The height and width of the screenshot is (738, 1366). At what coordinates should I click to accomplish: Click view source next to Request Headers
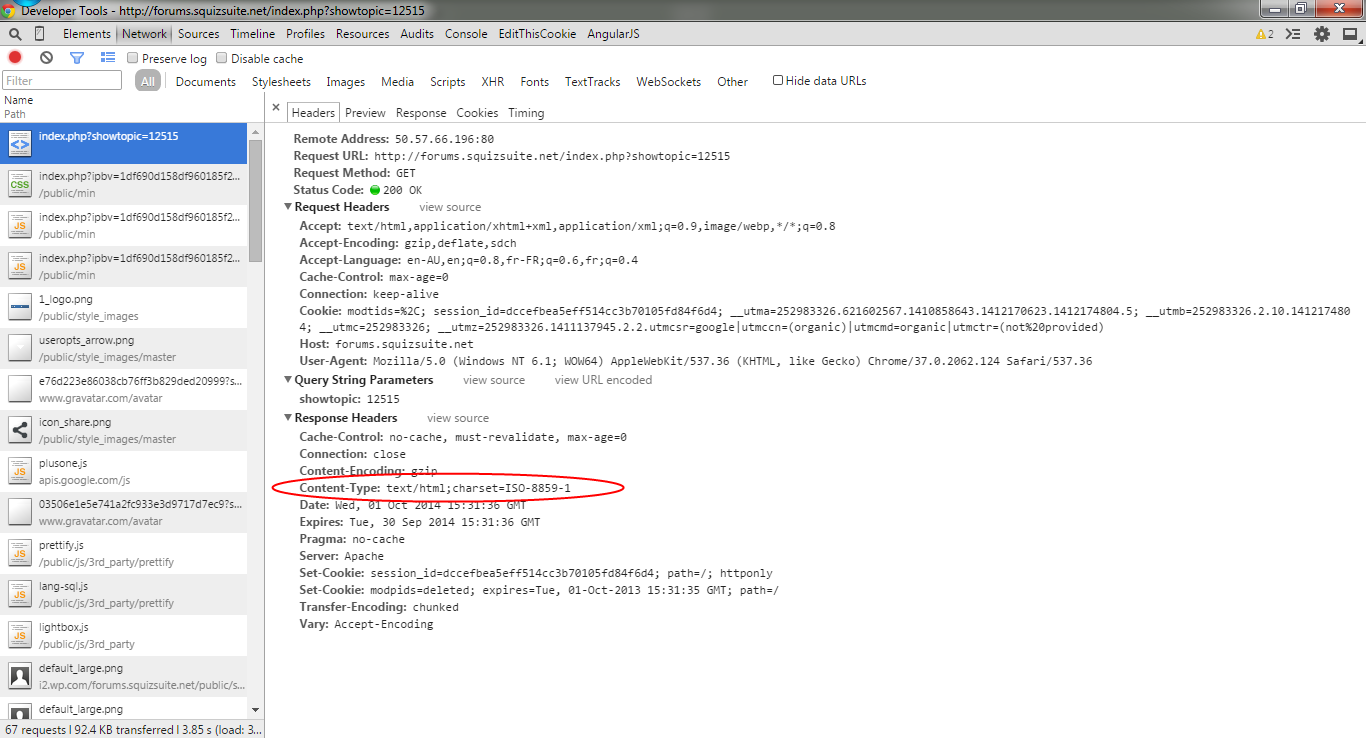pos(449,206)
